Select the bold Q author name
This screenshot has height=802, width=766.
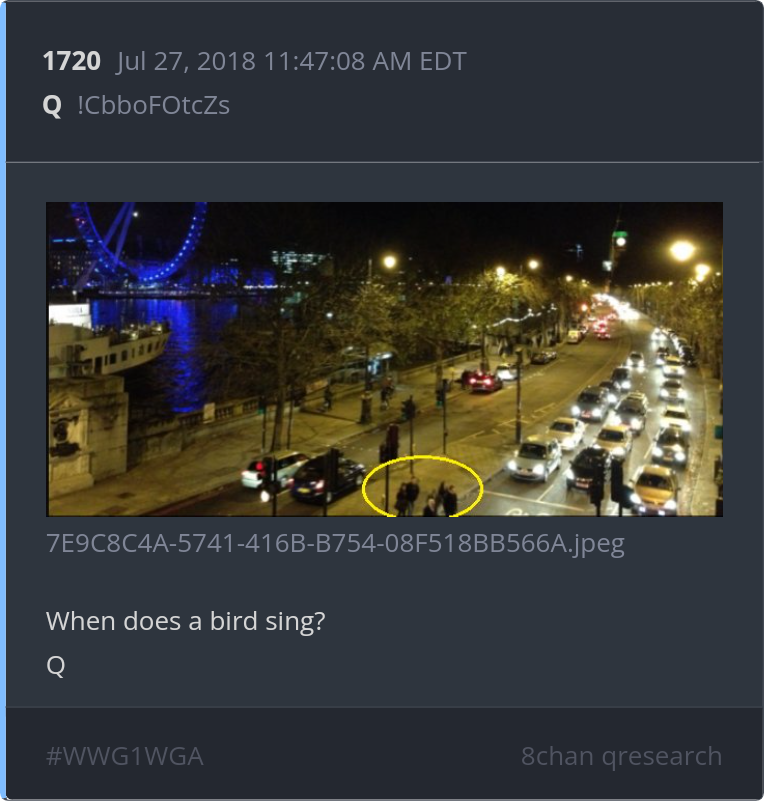tap(52, 106)
